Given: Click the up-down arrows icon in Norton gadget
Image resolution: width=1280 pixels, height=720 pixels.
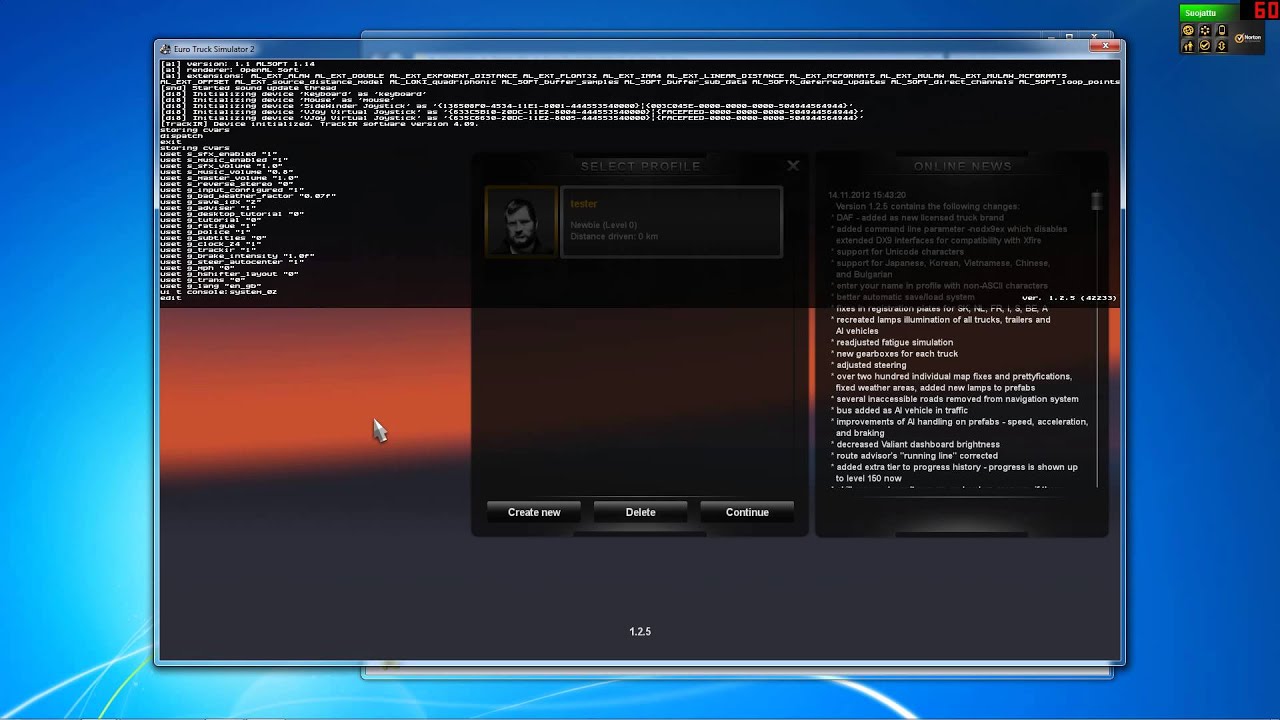Looking at the screenshot, I should point(1222,46).
